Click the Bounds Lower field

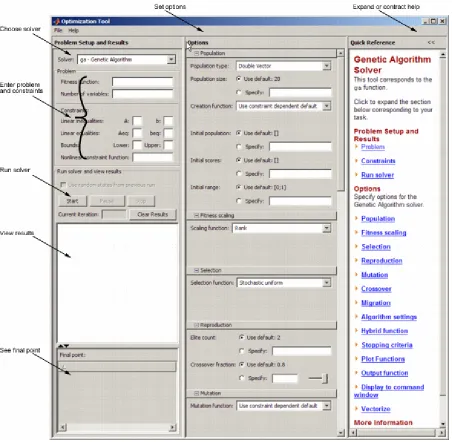click(137, 145)
